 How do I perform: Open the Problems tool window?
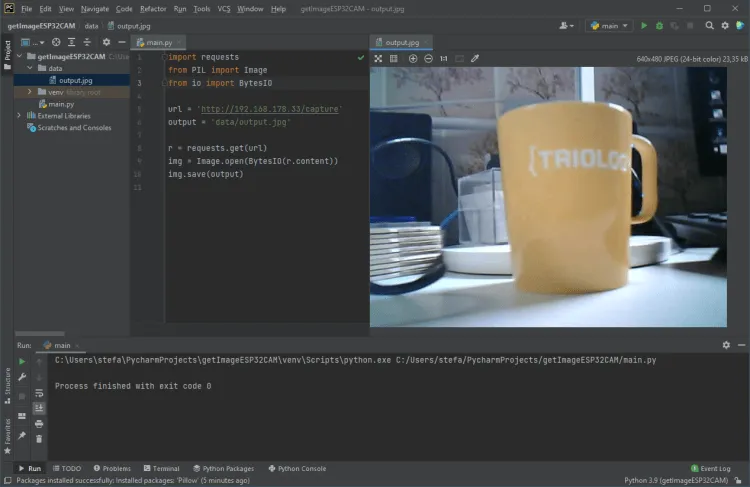point(112,468)
